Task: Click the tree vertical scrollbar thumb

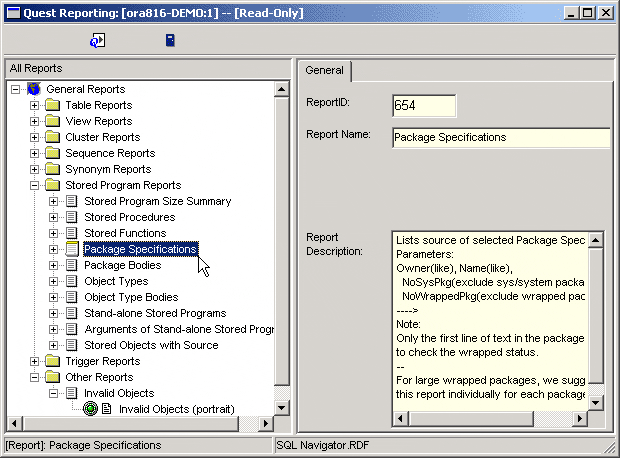Action: (282, 241)
